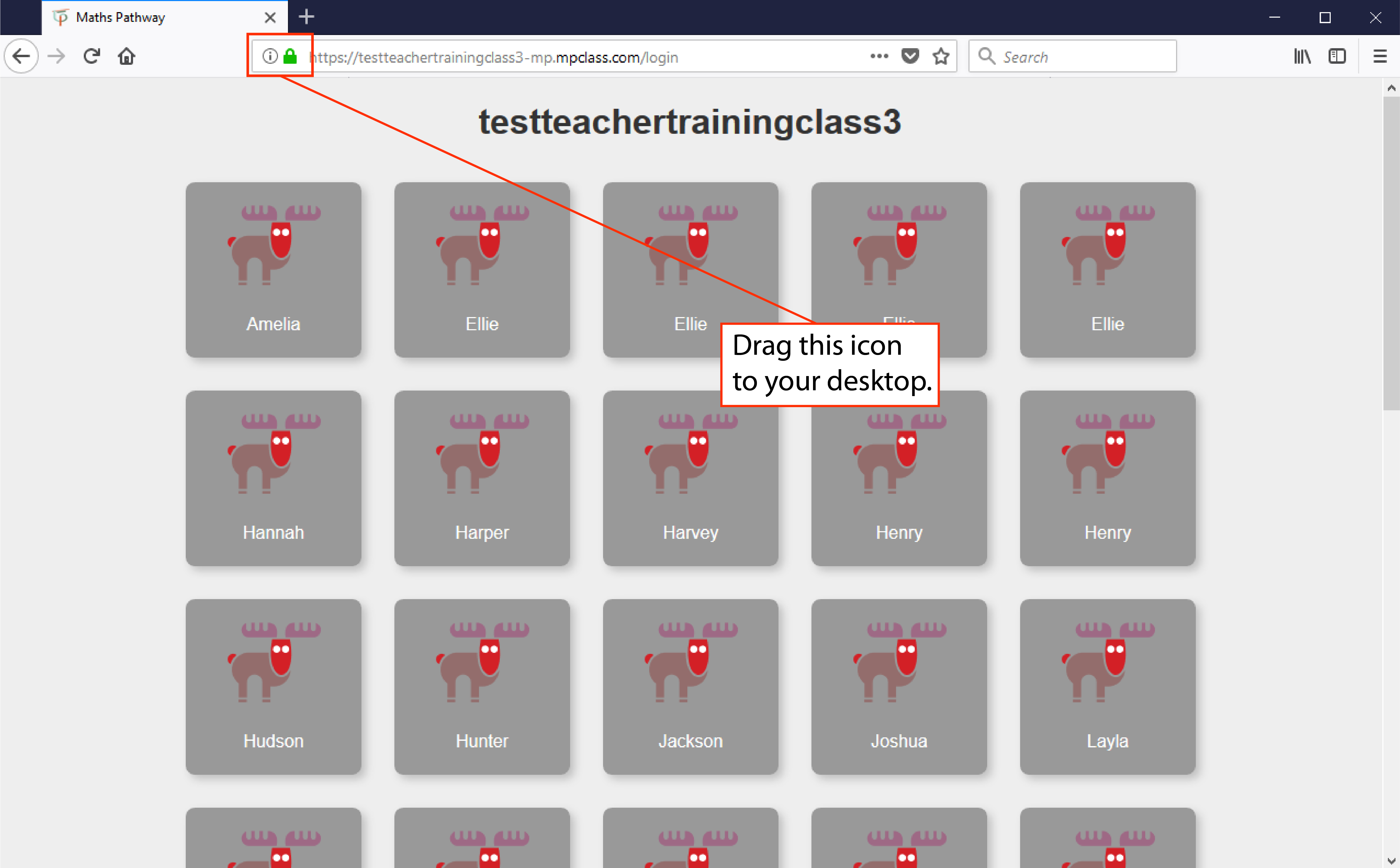Open the Firefox hamburger menu
The width and height of the screenshot is (1400, 868).
[x=1380, y=56]
